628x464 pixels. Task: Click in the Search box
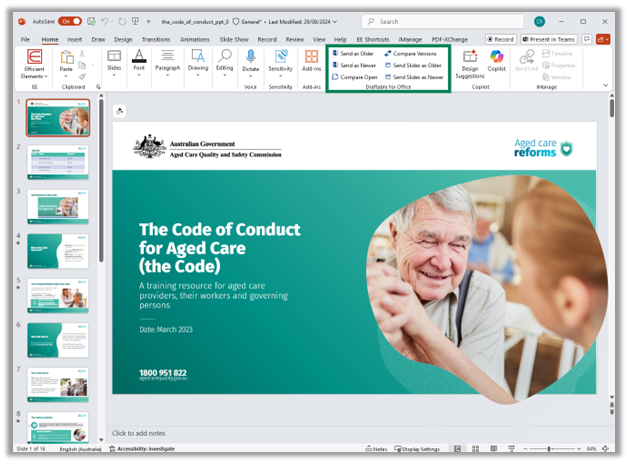[443, 21]
